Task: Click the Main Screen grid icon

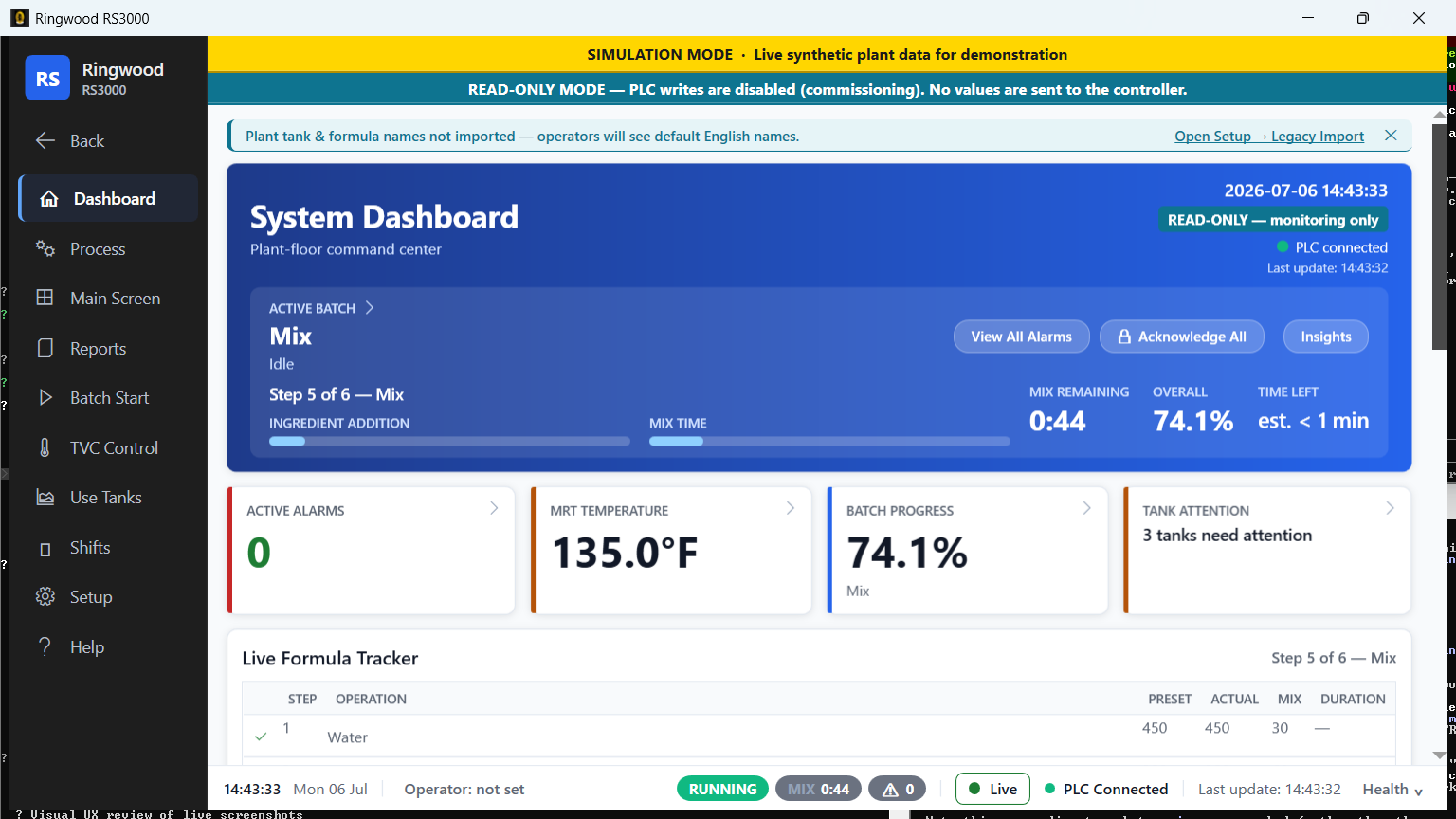Action: pyautogui.click(x=45, y=298)
